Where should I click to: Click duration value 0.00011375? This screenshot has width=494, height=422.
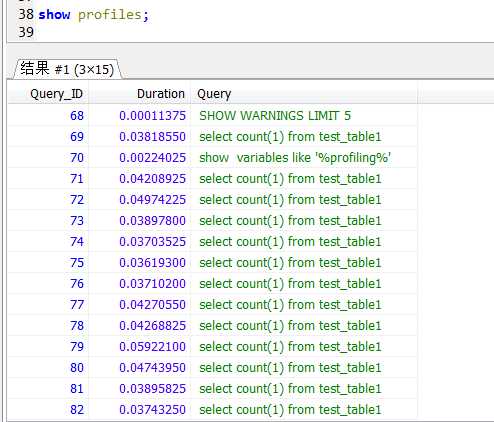152,116
